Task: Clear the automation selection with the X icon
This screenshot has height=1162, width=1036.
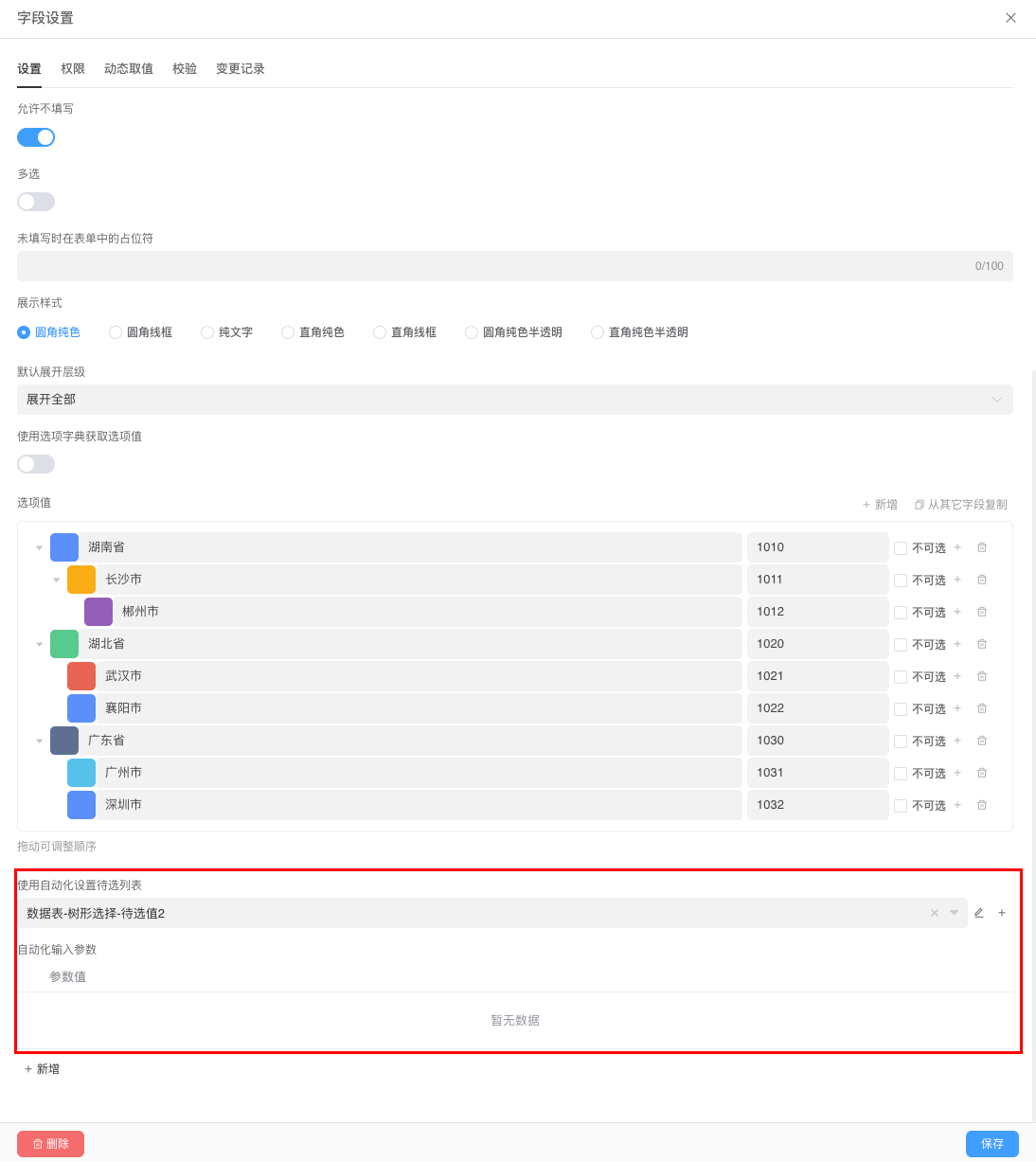Action: [x=934, y=912]
